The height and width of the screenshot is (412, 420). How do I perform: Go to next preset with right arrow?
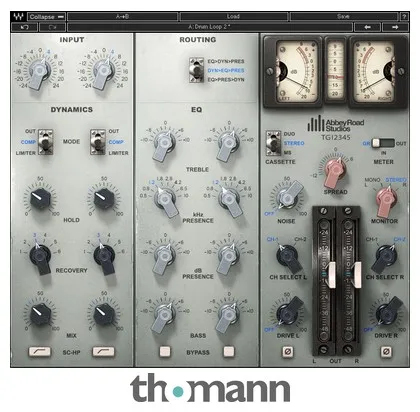(x=395, y=27)
